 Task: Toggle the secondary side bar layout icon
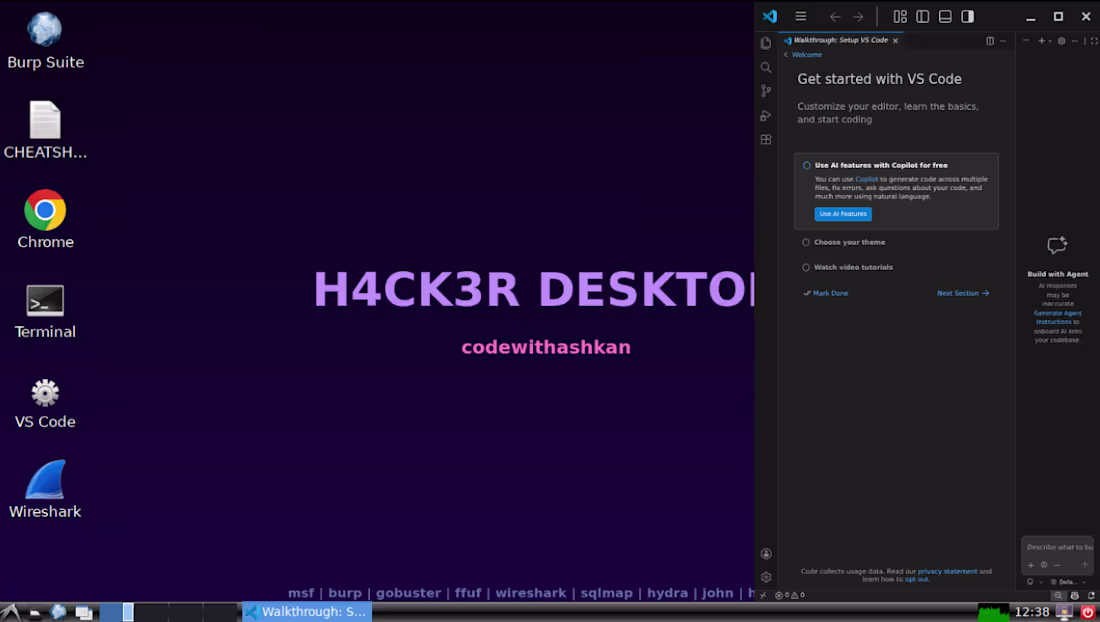(967, 17)
